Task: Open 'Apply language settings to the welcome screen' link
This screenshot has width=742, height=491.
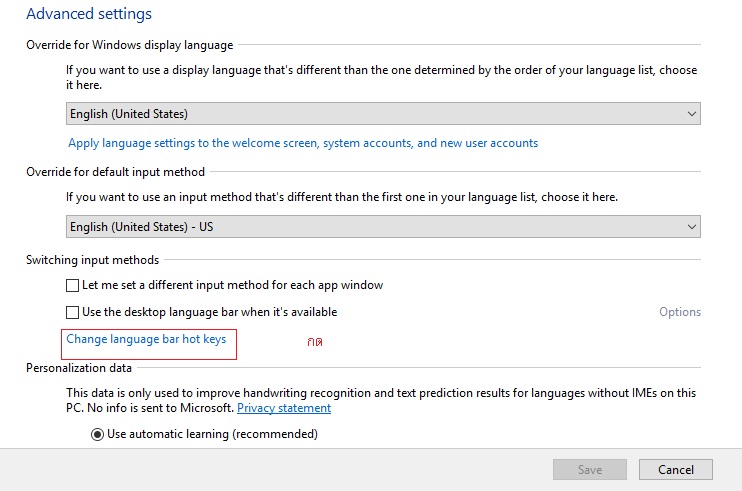Action: click(x=303, y=143)
